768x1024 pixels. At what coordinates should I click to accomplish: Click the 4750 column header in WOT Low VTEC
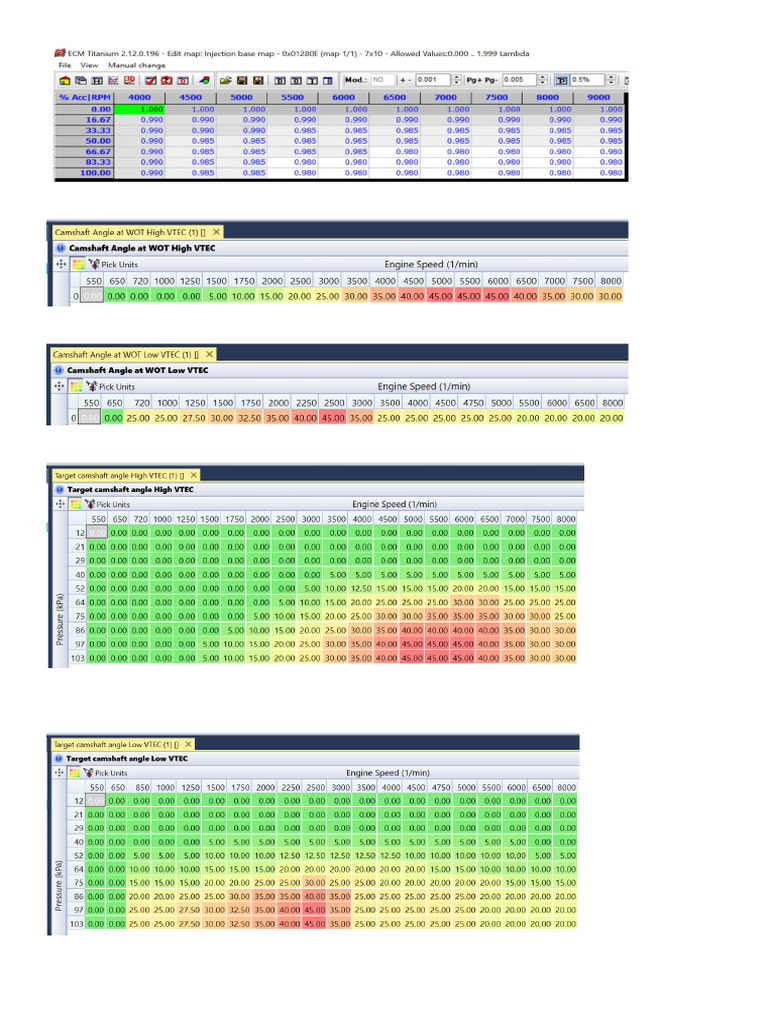pos(472,403)
